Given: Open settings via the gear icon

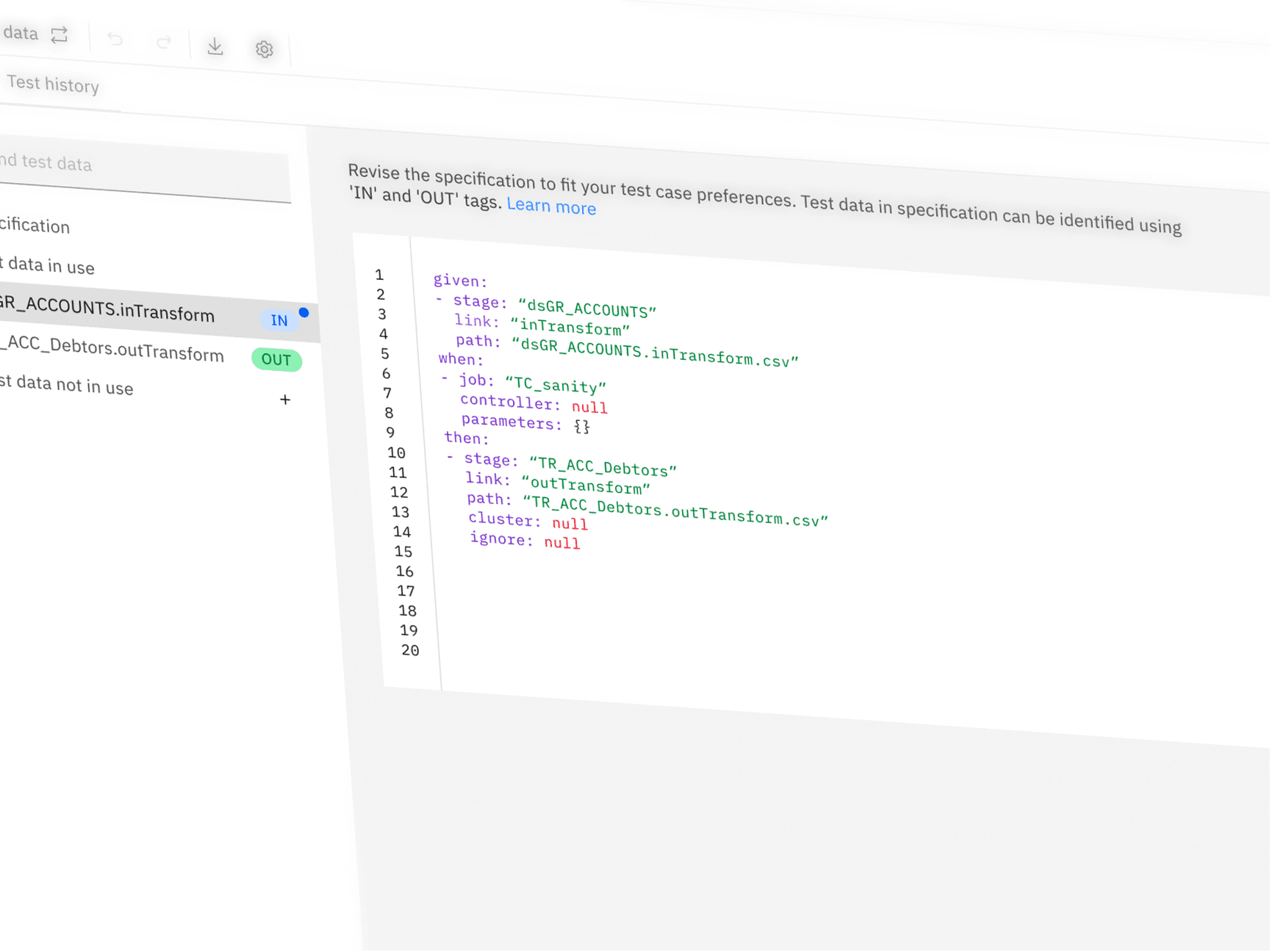Looking at the screenshot, I should 264,49.
